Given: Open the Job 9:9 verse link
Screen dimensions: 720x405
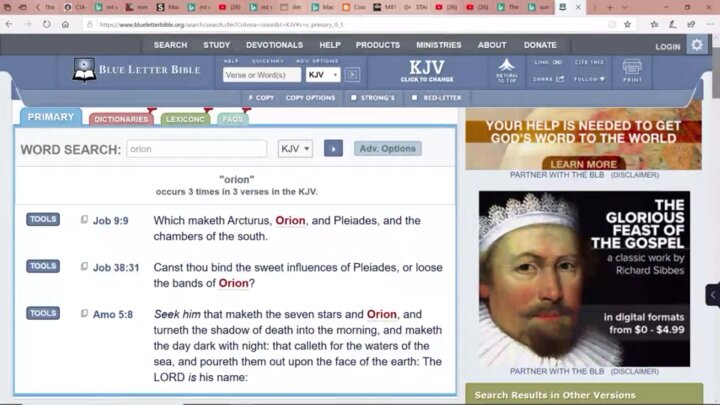Looking at the screenshot, I should pos(111,221).
